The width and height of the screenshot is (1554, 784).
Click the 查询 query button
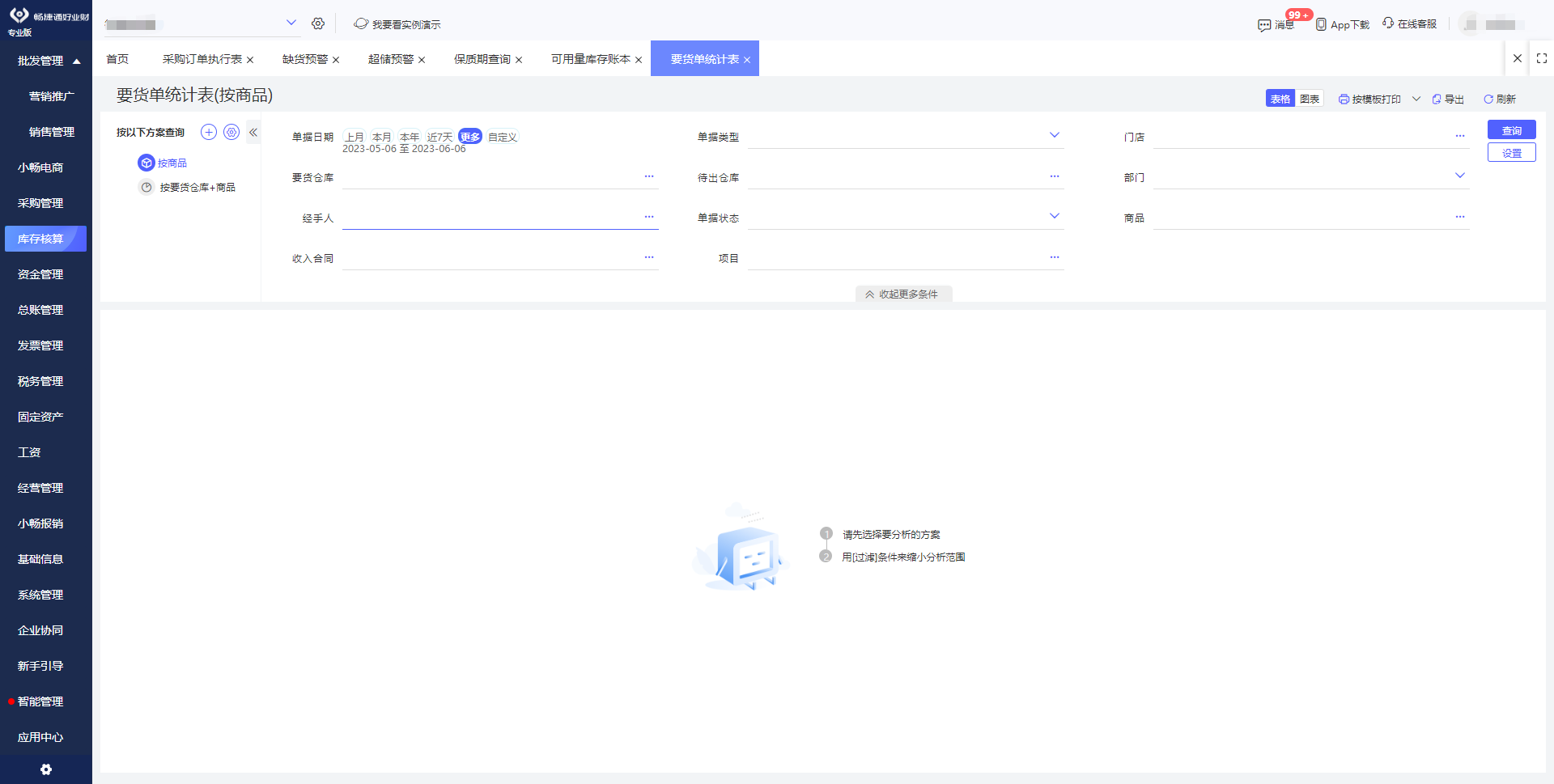coord(1512,129)
